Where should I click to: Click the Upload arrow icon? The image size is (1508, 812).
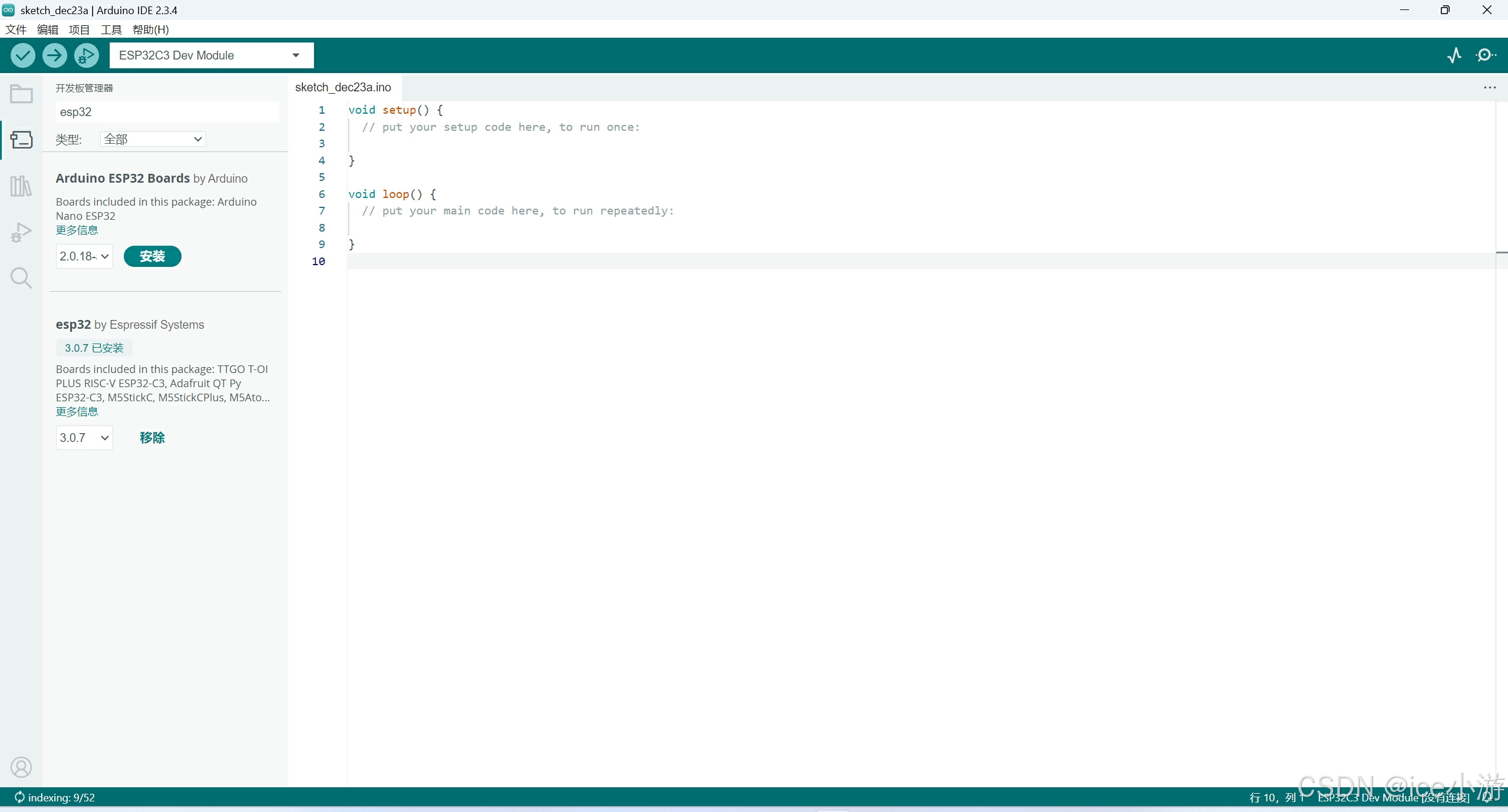coord(54,55)
